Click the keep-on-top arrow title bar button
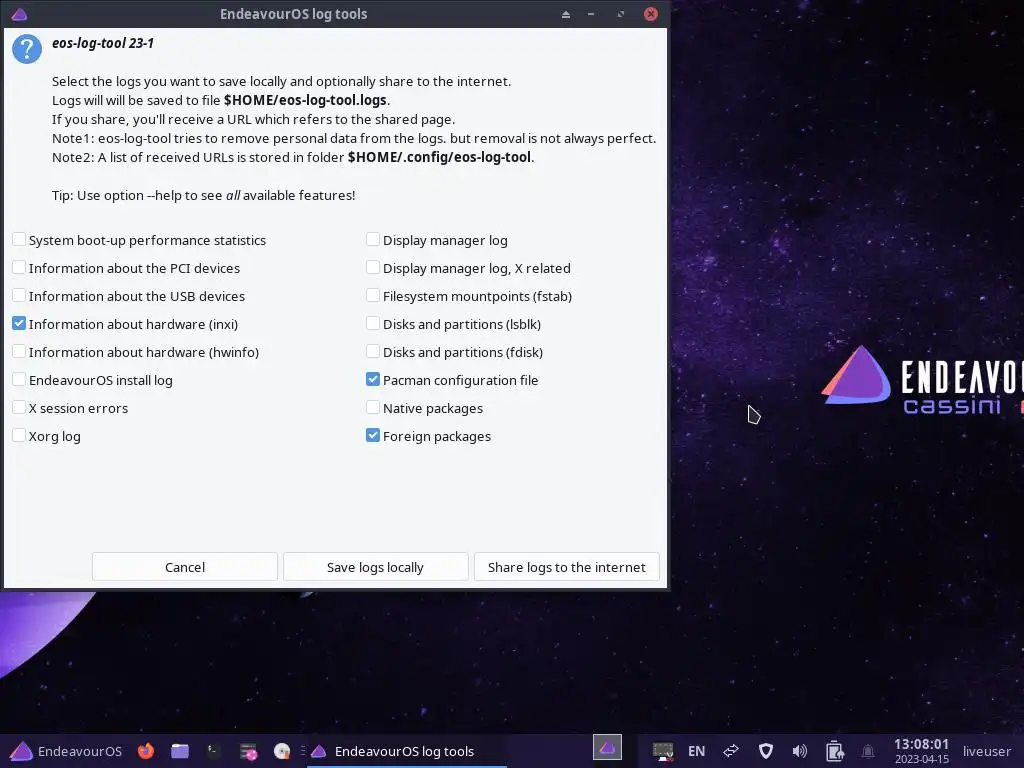This screenshot has height=768, width=1024. [566, 14]
